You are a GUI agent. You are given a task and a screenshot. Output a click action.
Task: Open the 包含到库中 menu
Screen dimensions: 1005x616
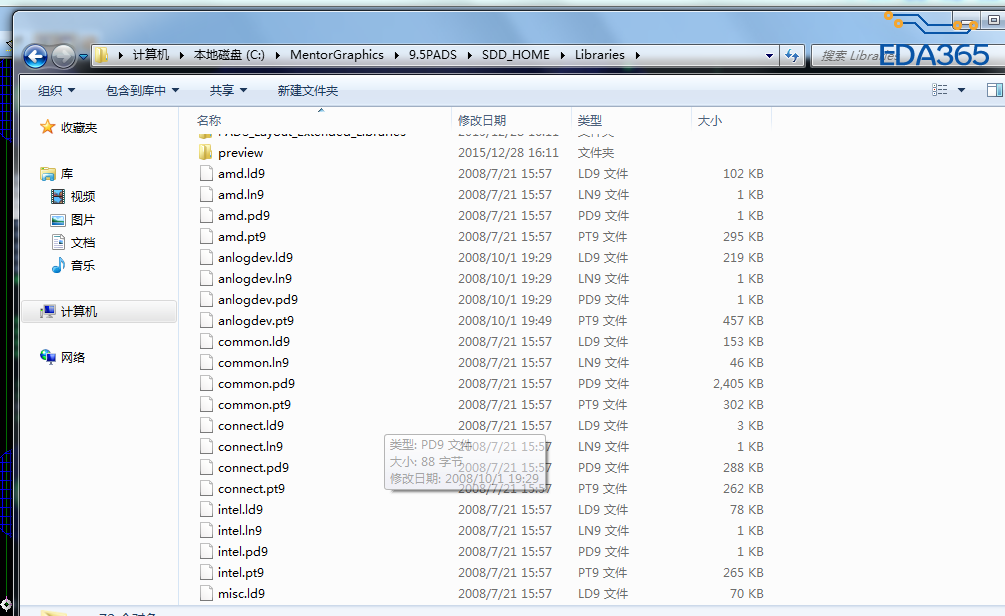click(142, 90)
